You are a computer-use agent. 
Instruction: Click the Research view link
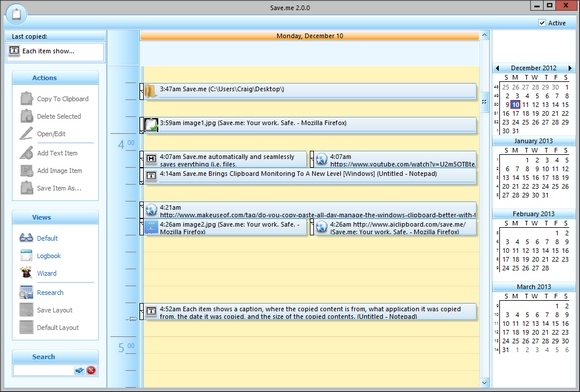coord(50,293)
